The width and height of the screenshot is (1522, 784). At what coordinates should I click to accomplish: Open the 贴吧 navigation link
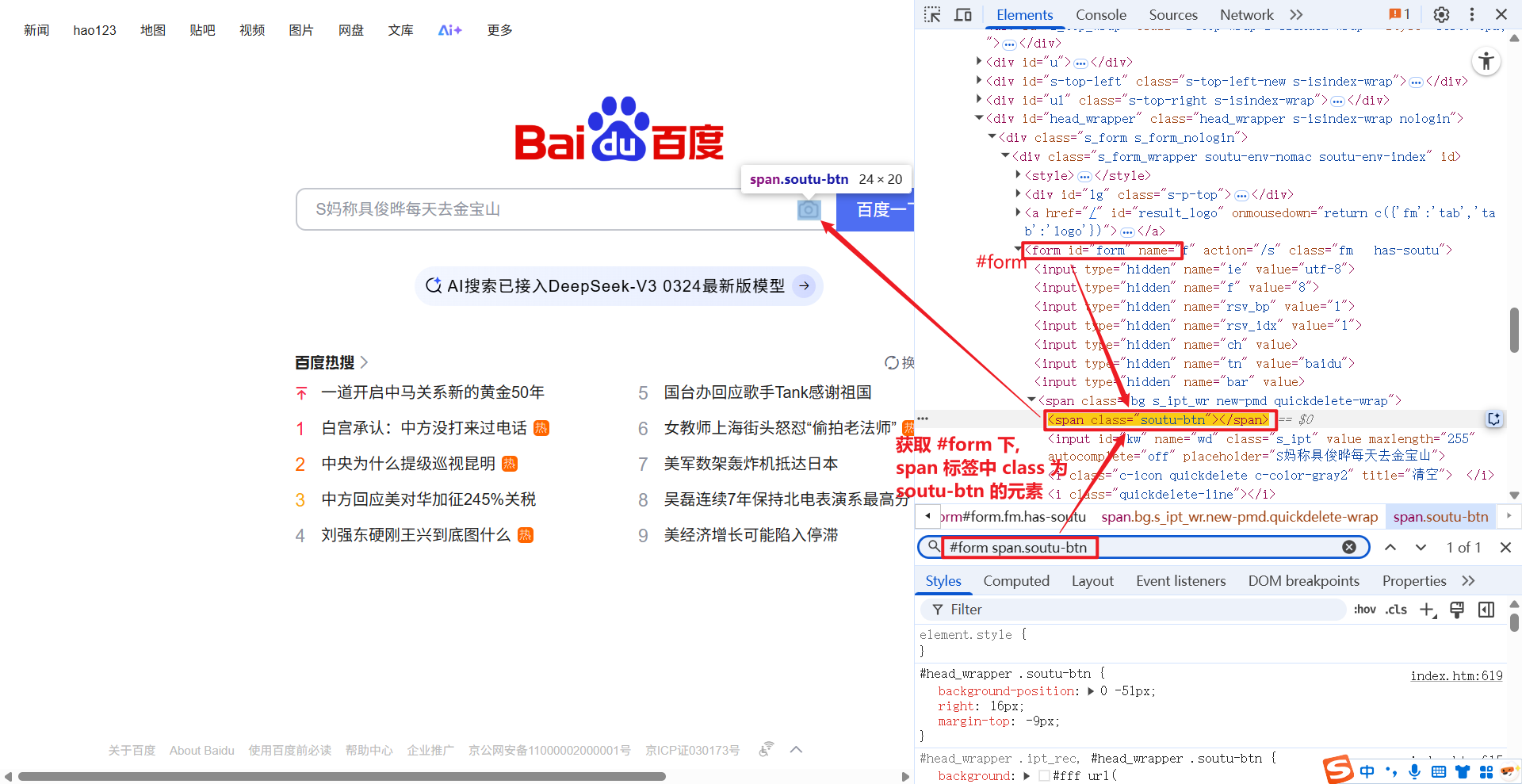click(202, 30)
